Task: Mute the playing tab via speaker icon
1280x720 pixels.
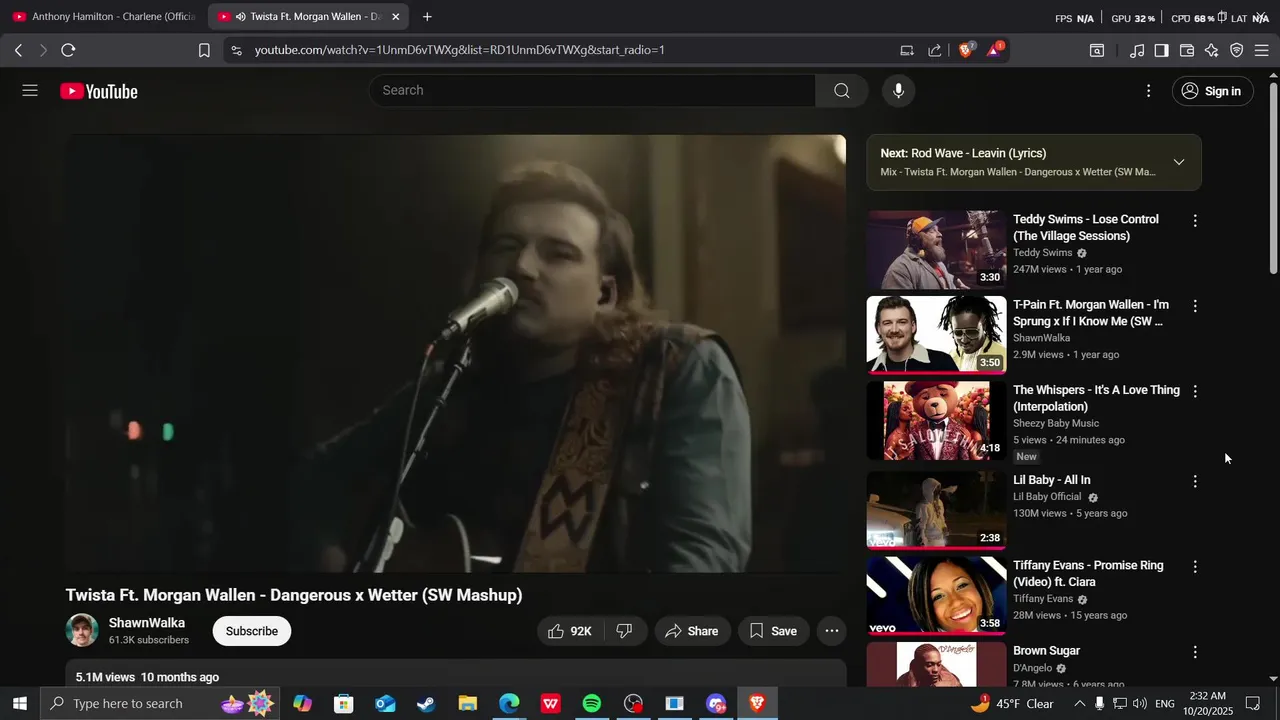Action: coord(240,17)
